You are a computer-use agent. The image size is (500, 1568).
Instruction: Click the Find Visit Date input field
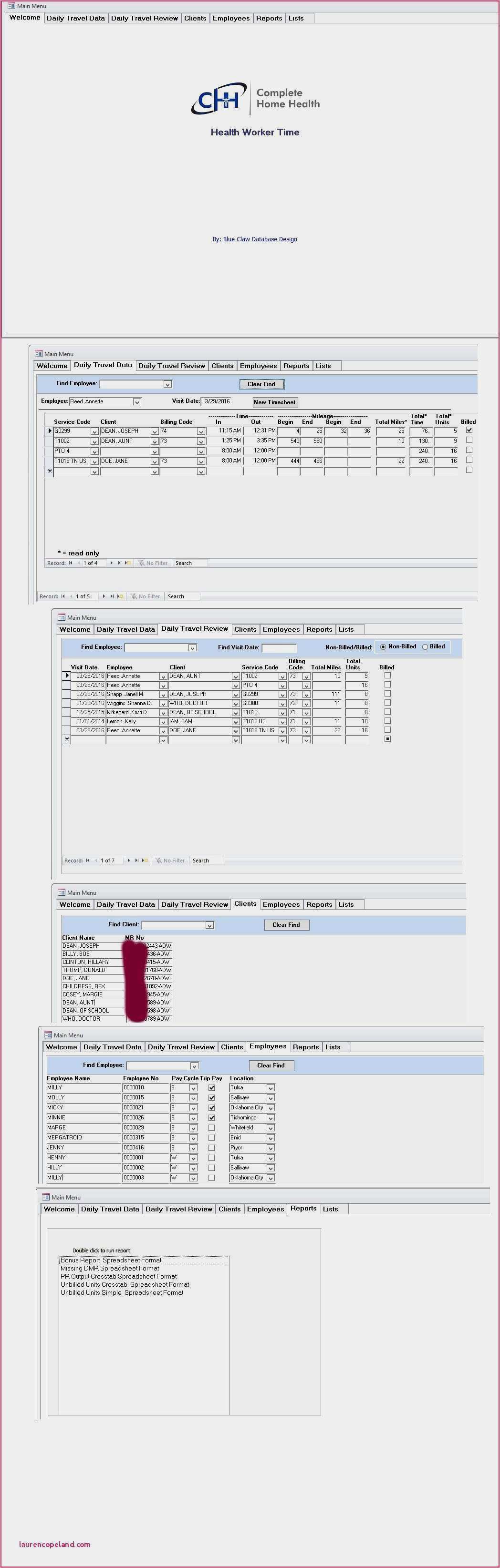279,647
